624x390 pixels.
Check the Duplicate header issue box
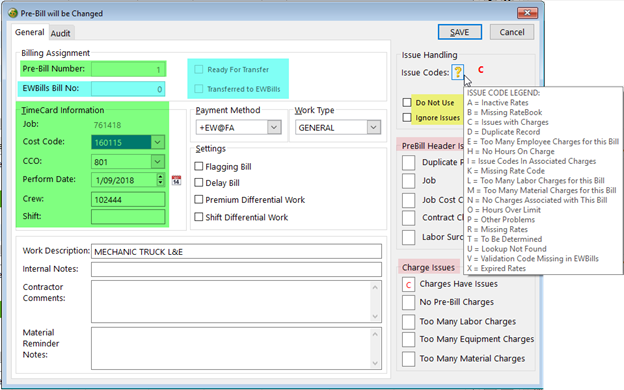pos(408,162)
